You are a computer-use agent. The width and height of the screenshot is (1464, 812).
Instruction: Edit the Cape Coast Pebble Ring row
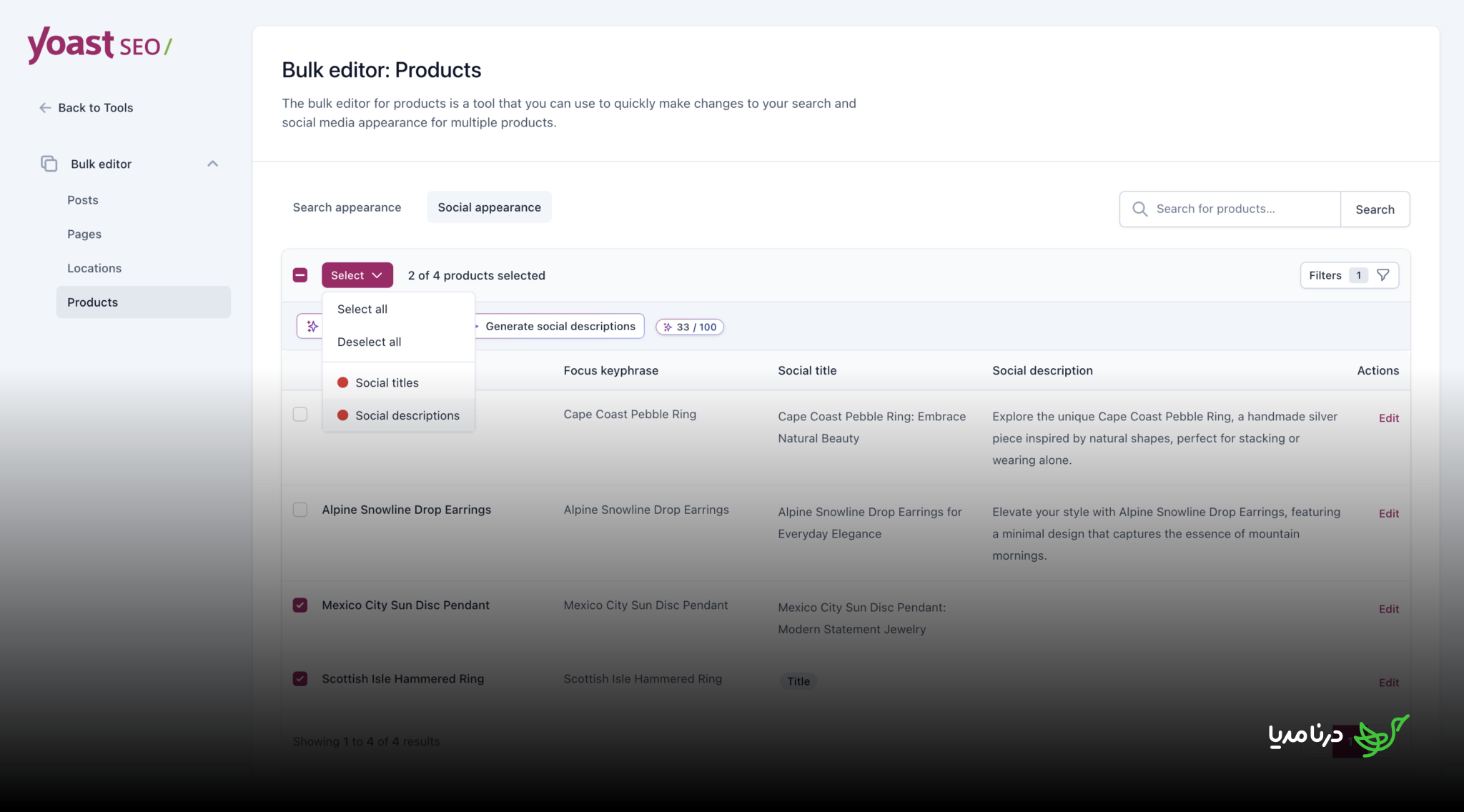[1388, 418]
